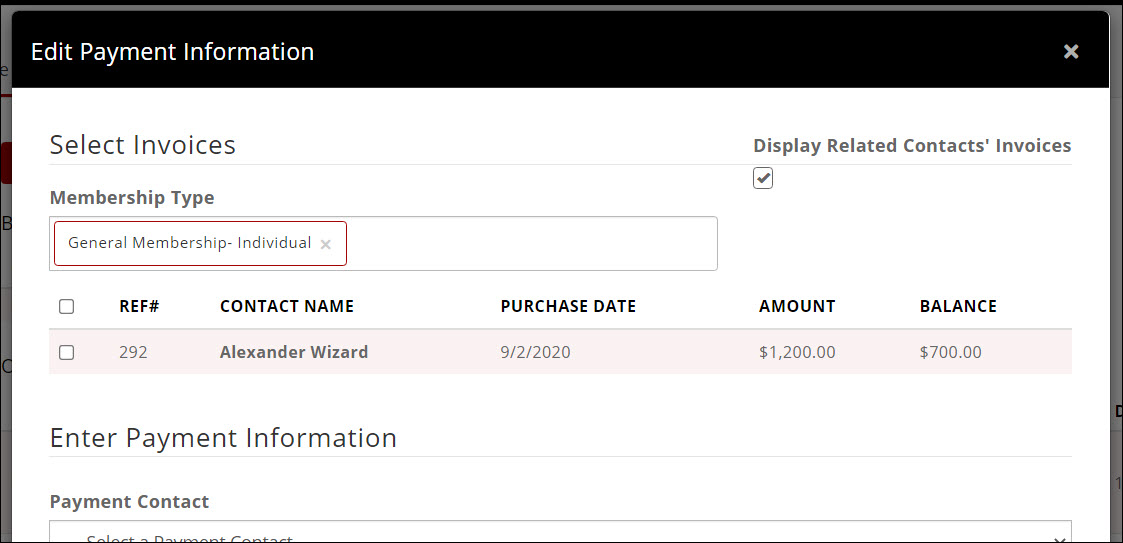Check the select-all invoices header checkbox
Screen dimensions: 1123x543
[67, 307]
